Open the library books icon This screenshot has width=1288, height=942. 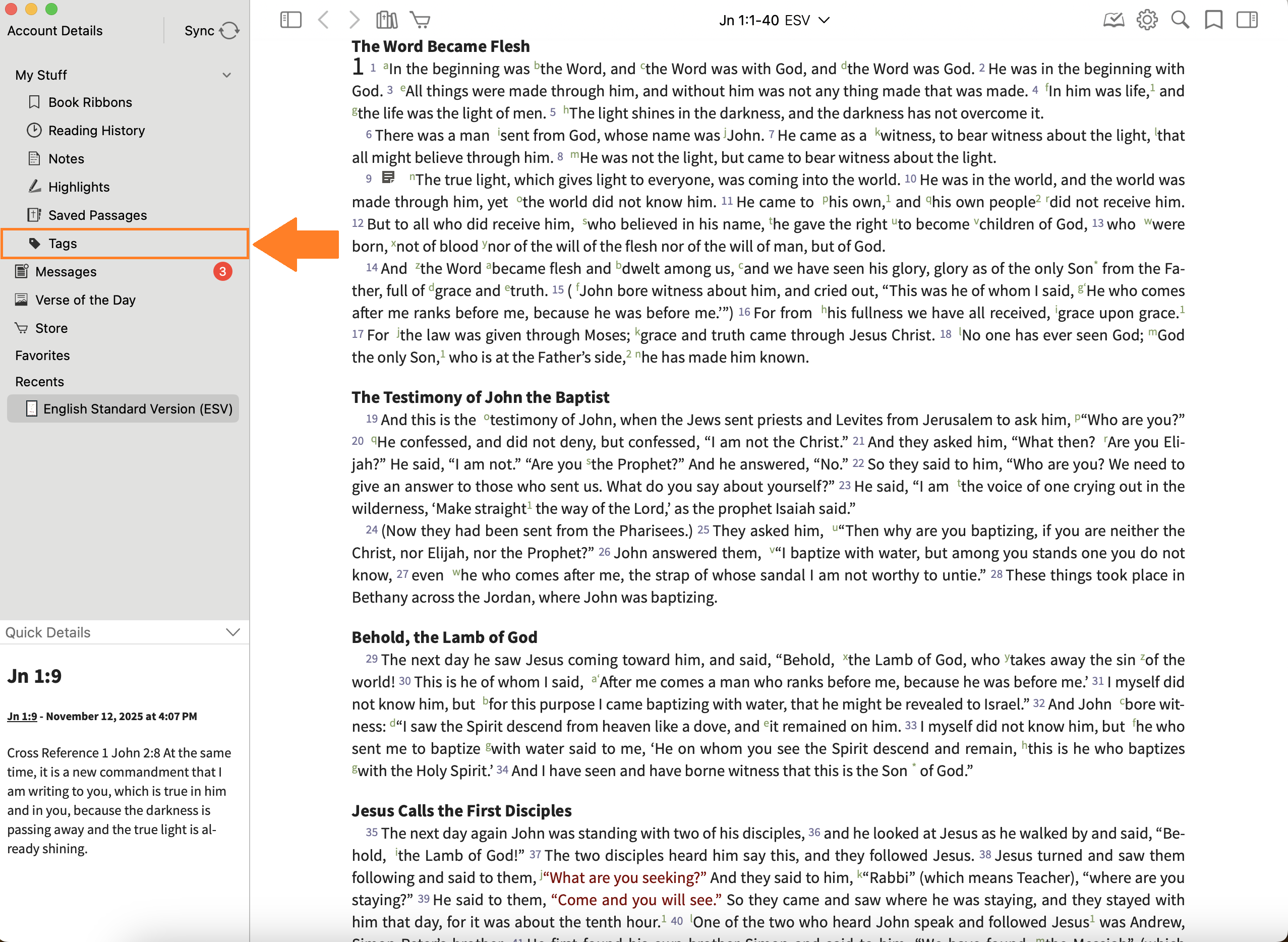387,21
